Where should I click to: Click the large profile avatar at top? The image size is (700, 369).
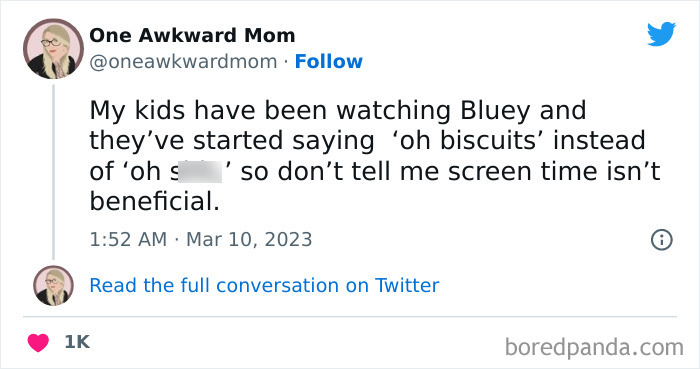click(53, 49)
